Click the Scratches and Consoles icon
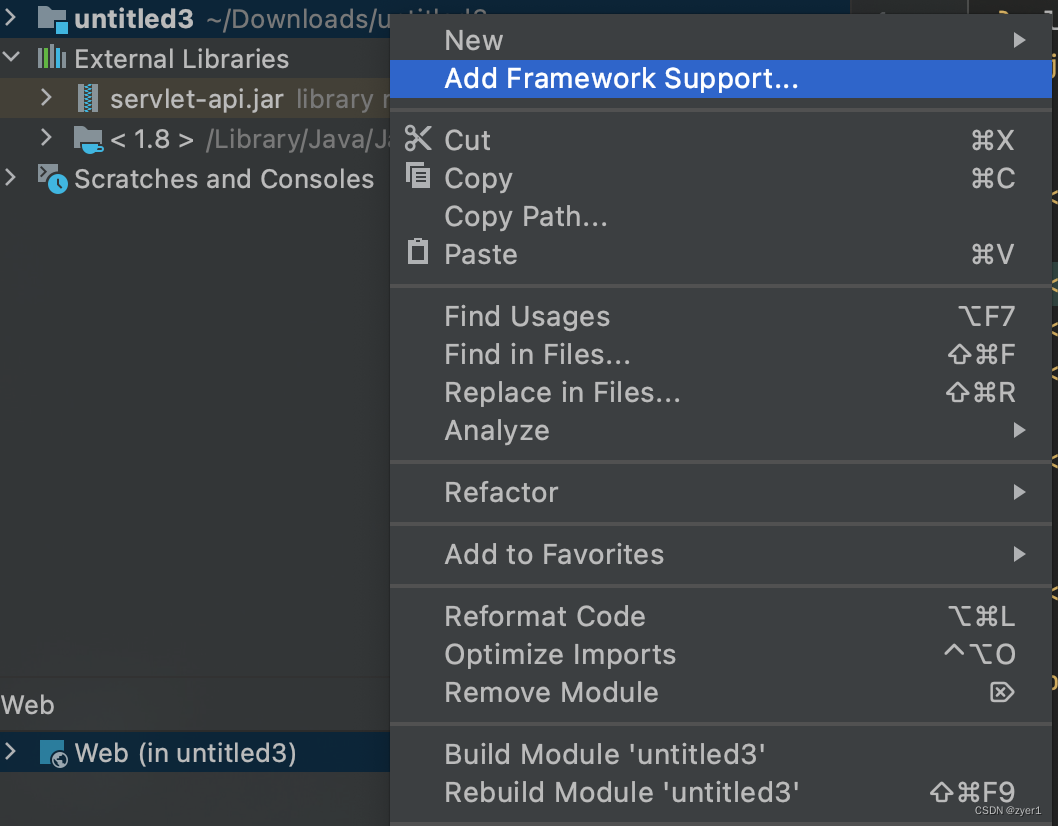The width and height of the screenshot is (1058, 826). (x=52, y=179)
